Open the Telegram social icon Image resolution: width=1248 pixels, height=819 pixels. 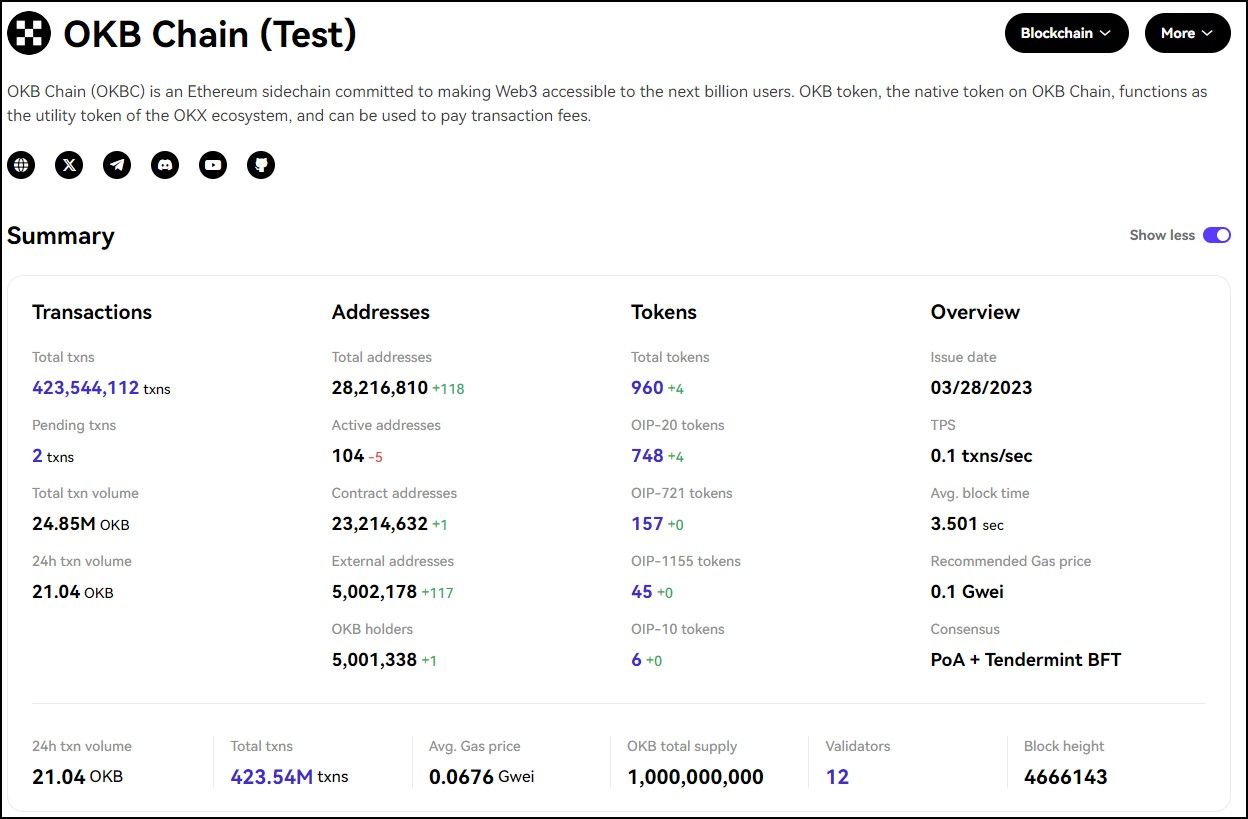(x=117, y=165)
